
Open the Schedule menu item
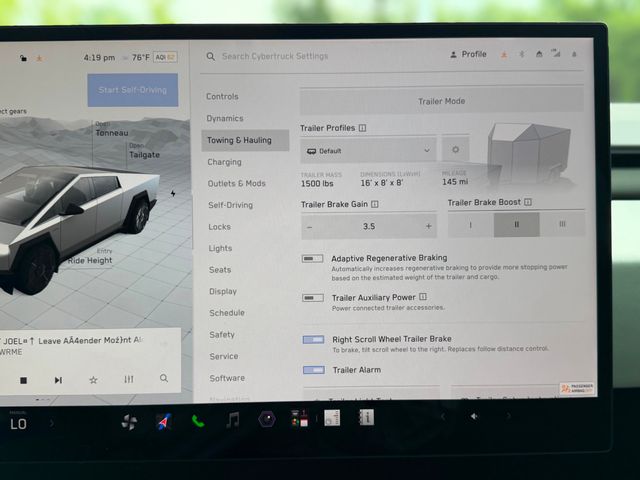coord(227,313)
